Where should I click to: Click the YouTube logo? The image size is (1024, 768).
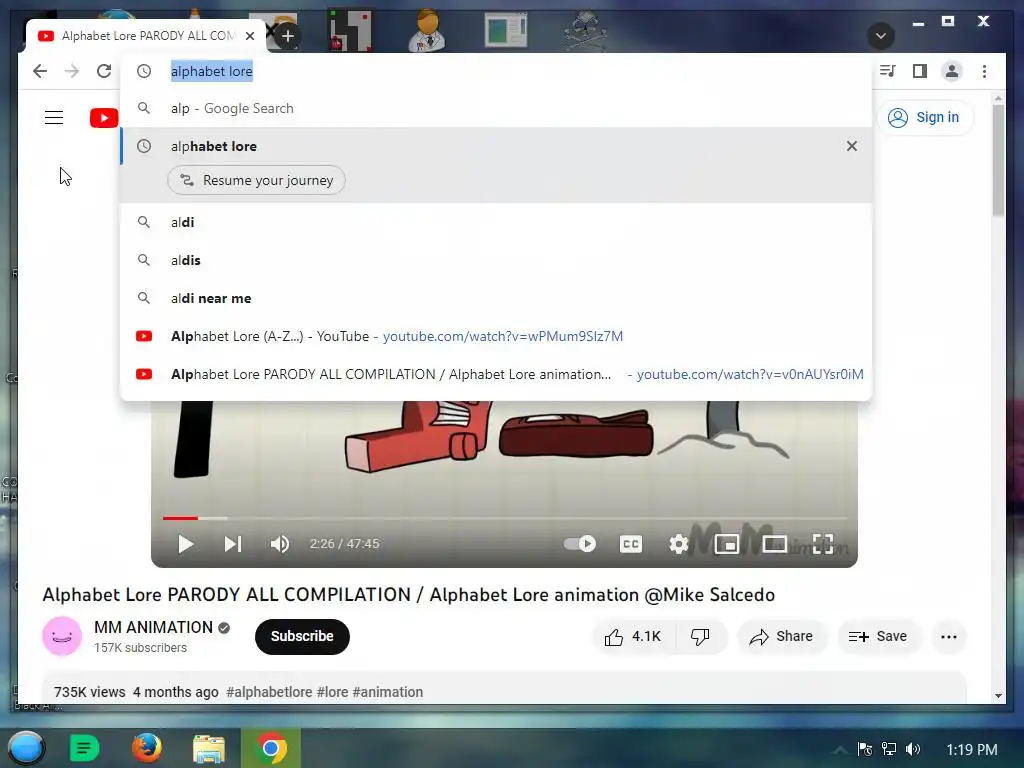104,118
